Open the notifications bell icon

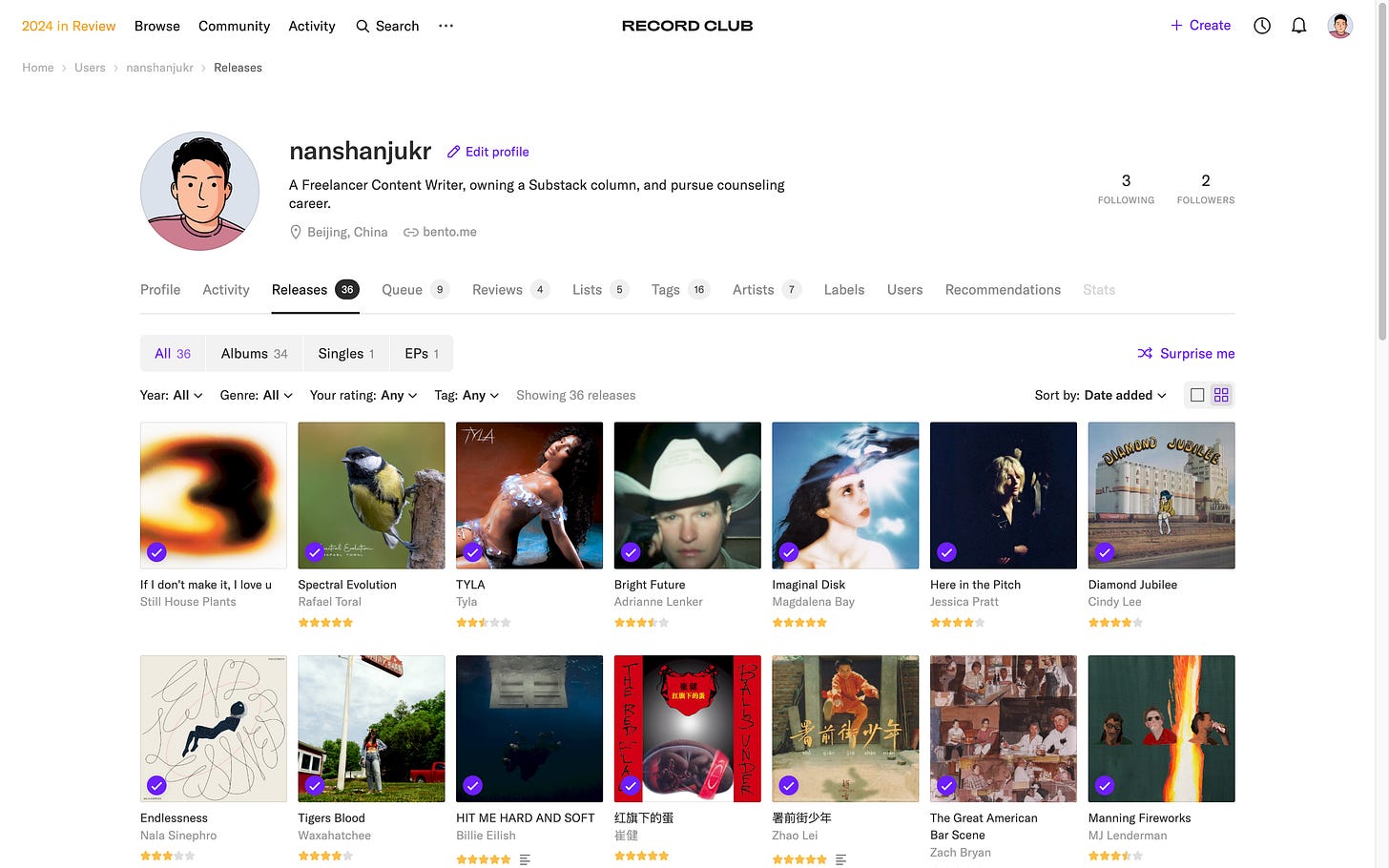point(1298,26)
